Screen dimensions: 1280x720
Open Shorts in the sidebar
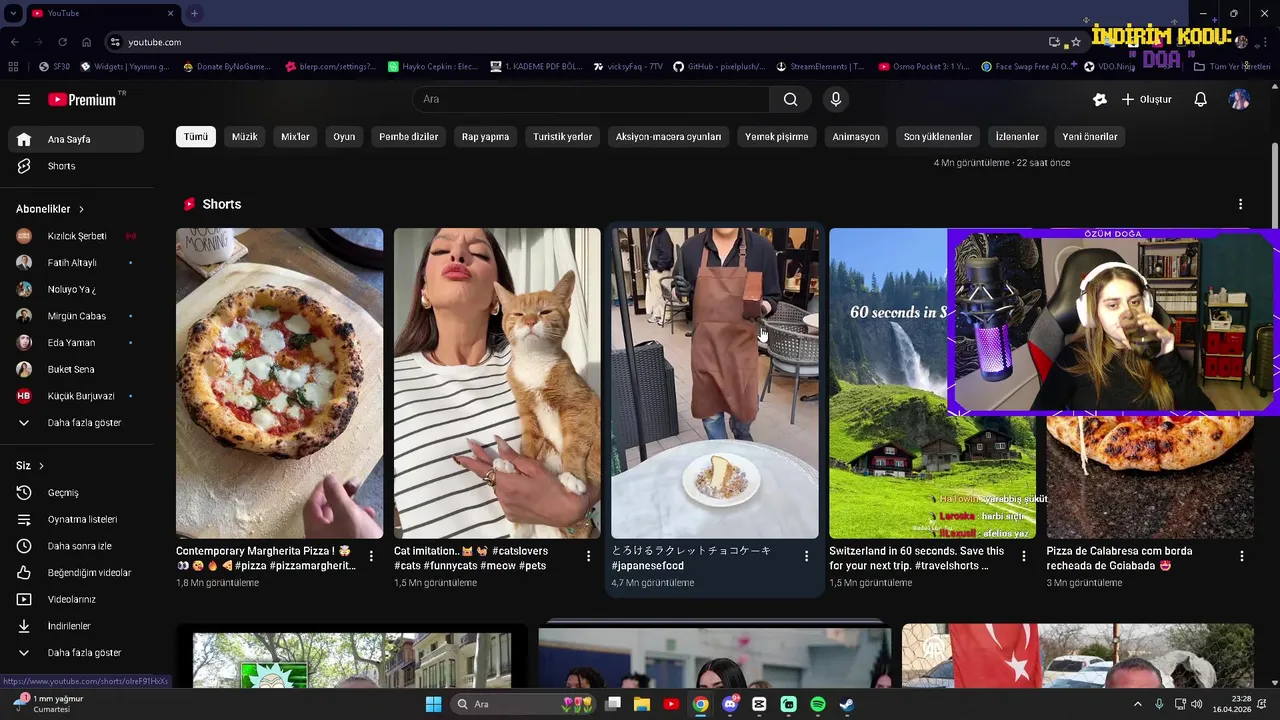tap(76, 166)
